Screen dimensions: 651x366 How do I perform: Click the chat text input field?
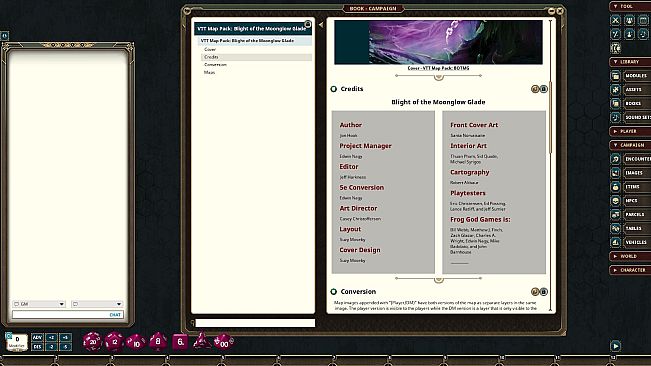68,315
